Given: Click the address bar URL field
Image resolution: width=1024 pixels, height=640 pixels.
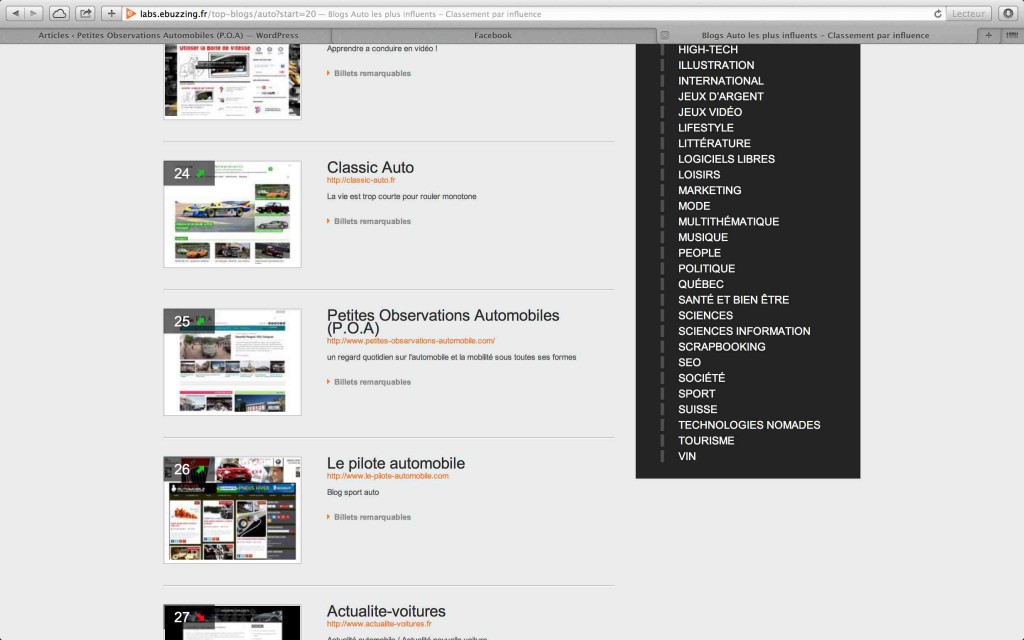Looking at the screenshot, I should [530, 14].
